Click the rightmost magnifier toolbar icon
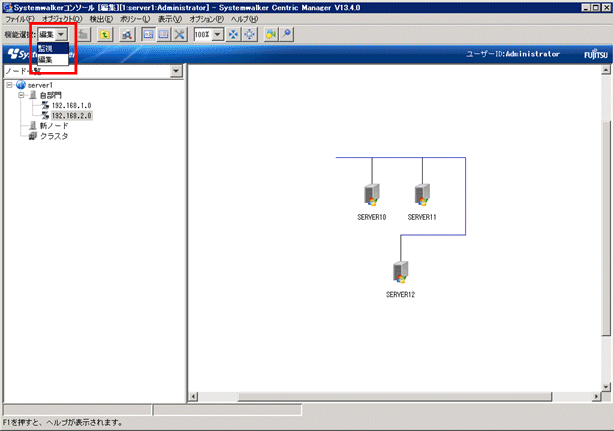The image size is (614, 431). [287, 34]
